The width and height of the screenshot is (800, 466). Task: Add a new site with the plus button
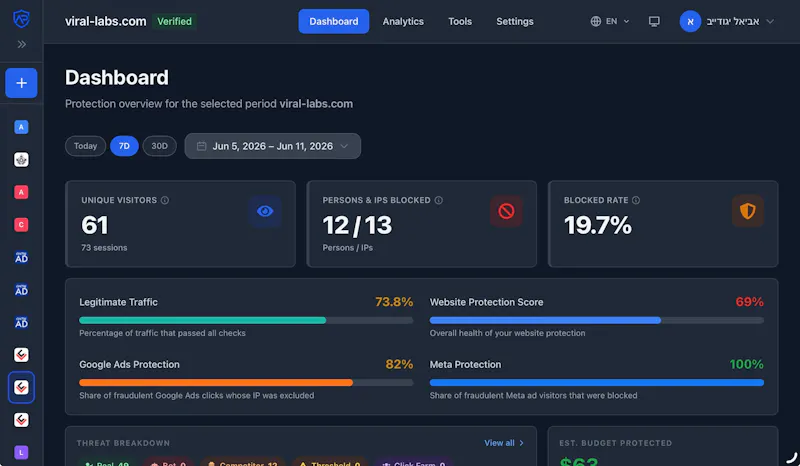[21, 83]
